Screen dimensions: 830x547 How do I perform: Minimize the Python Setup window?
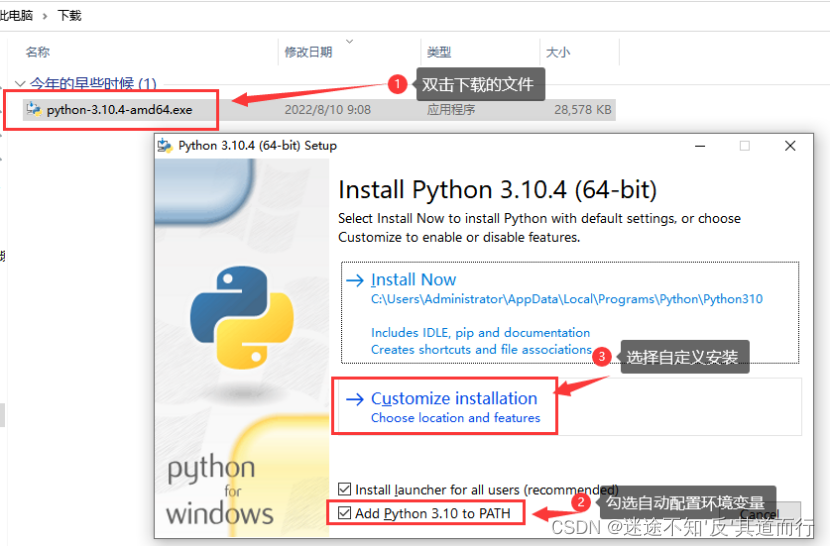pyautogui.click(x=700, y=146)
